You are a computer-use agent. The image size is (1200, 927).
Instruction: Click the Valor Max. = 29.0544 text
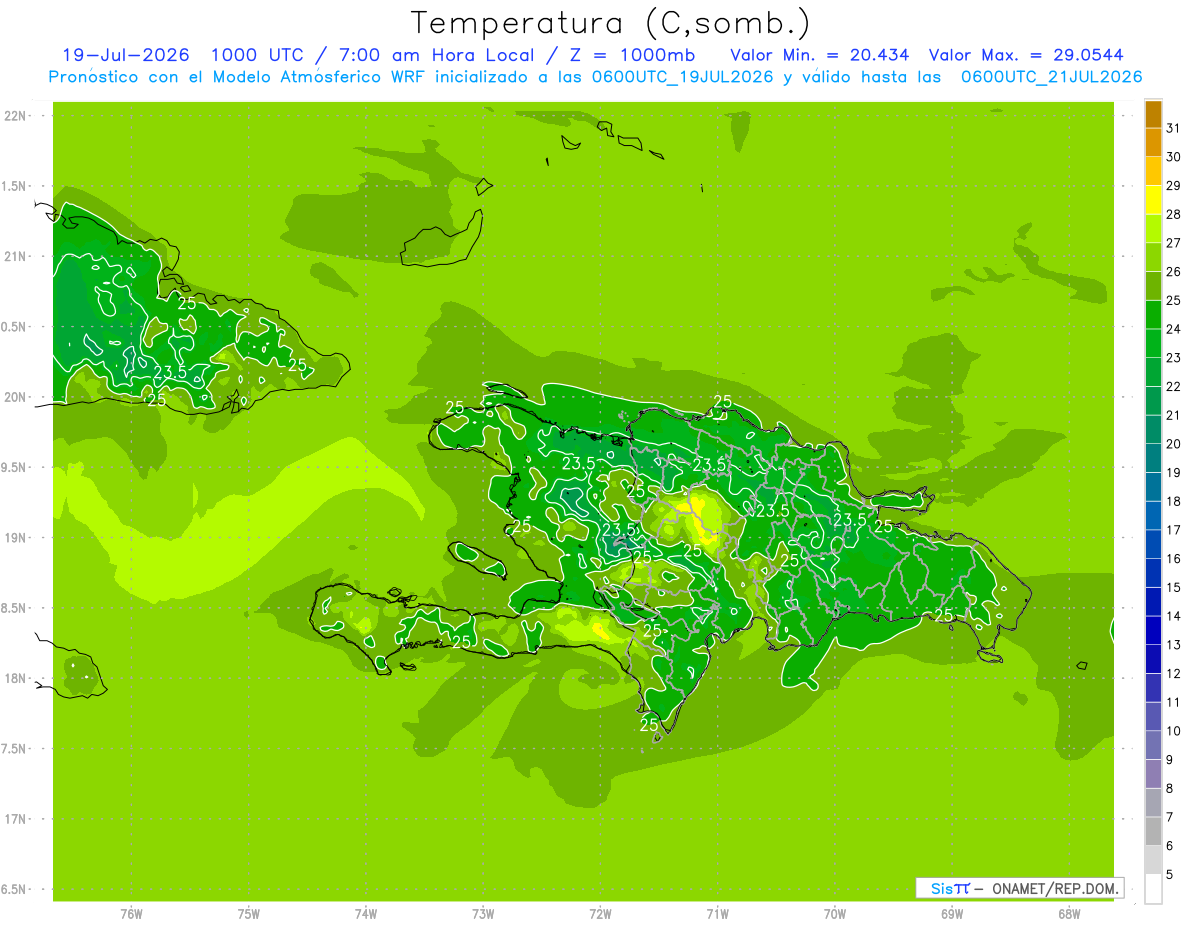coord(1033,55)
